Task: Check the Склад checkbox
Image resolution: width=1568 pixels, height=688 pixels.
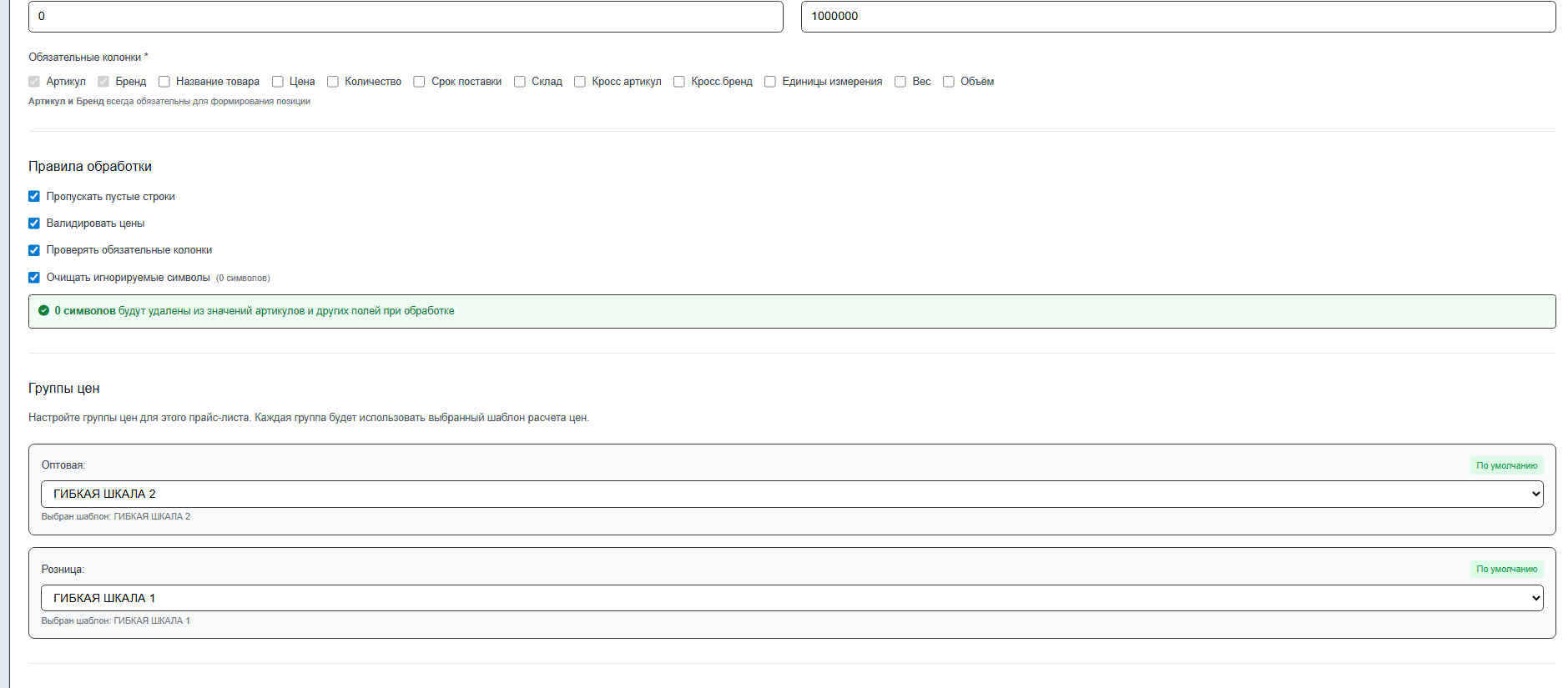Action: [520, 82]
